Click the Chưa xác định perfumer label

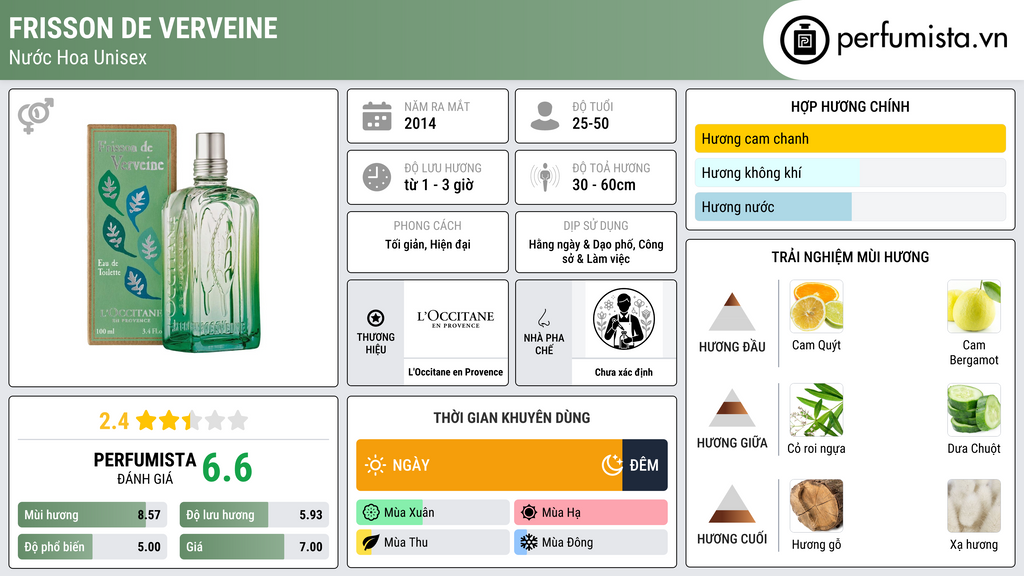click(624, 372)
